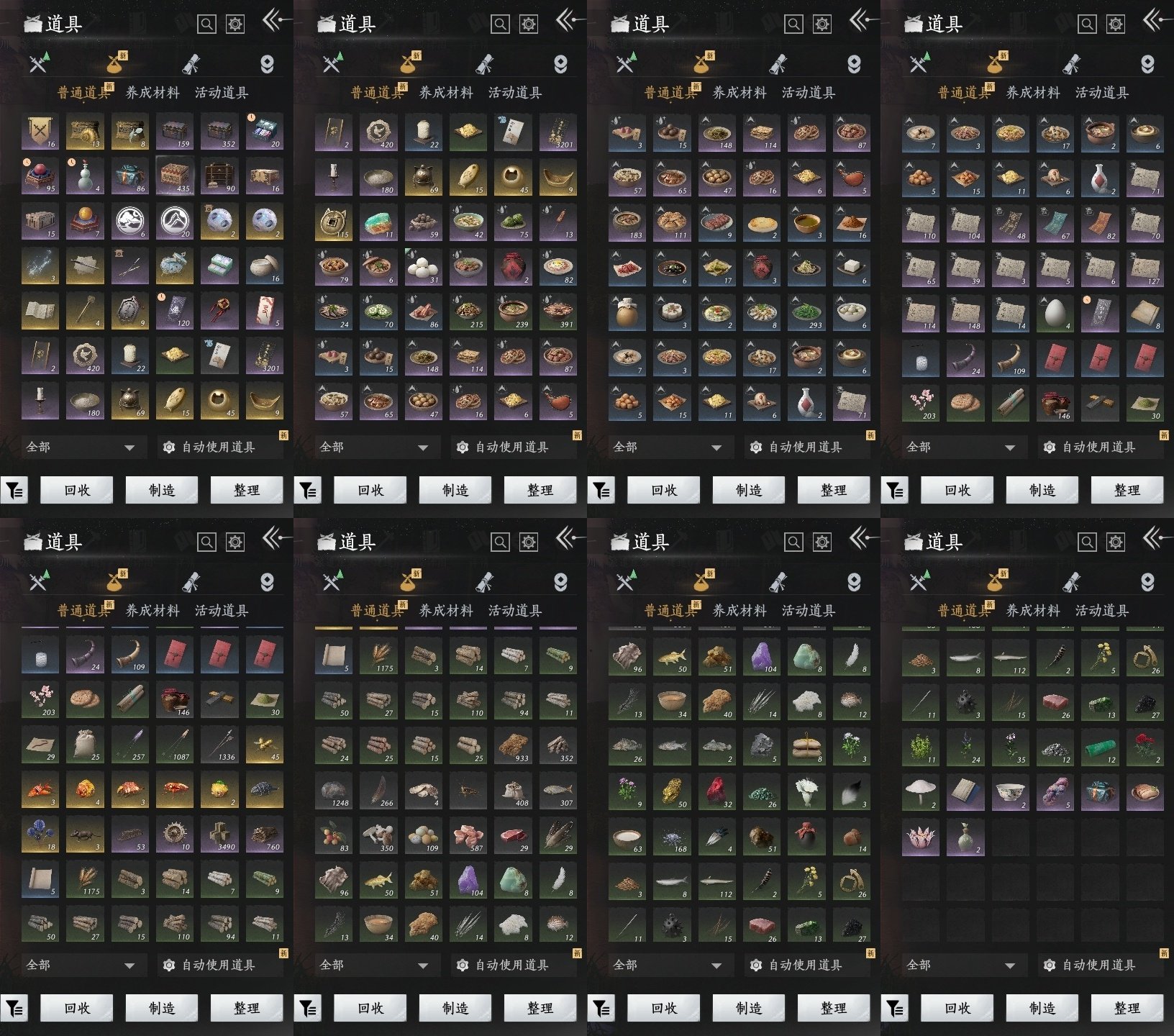Choose the white mushroom item with count 2
The height and width of the screenshot is (1036, 1174).
coord(921,792)
